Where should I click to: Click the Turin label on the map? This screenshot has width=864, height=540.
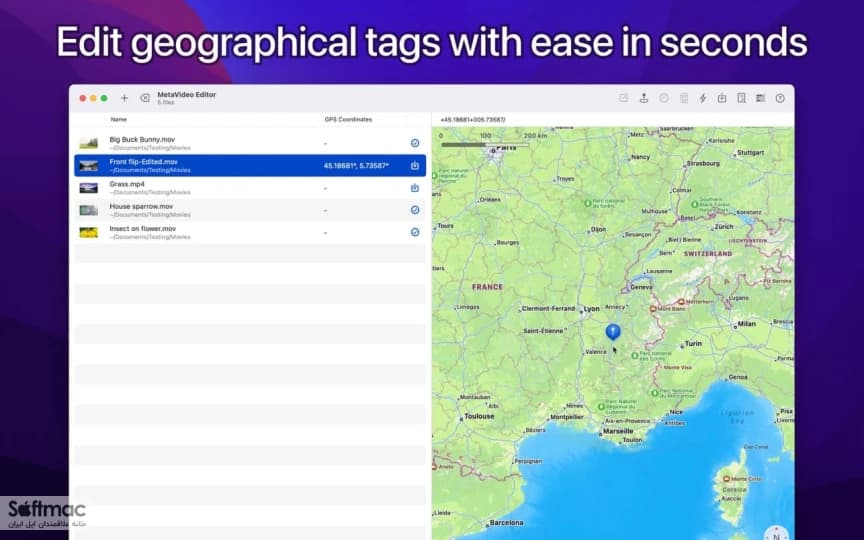(x=693, y=344)
